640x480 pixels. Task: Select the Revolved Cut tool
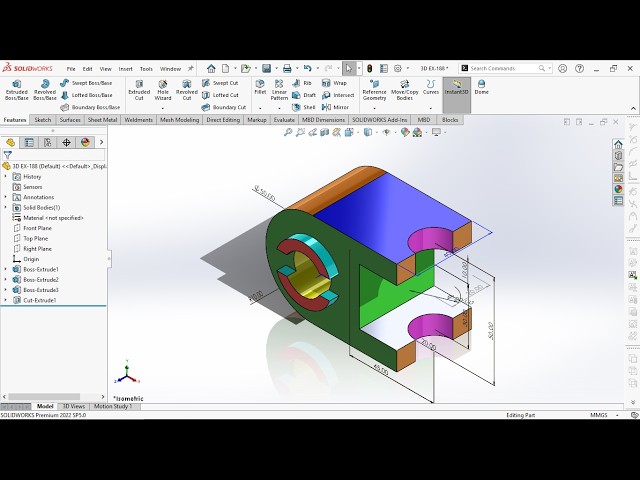187,90
